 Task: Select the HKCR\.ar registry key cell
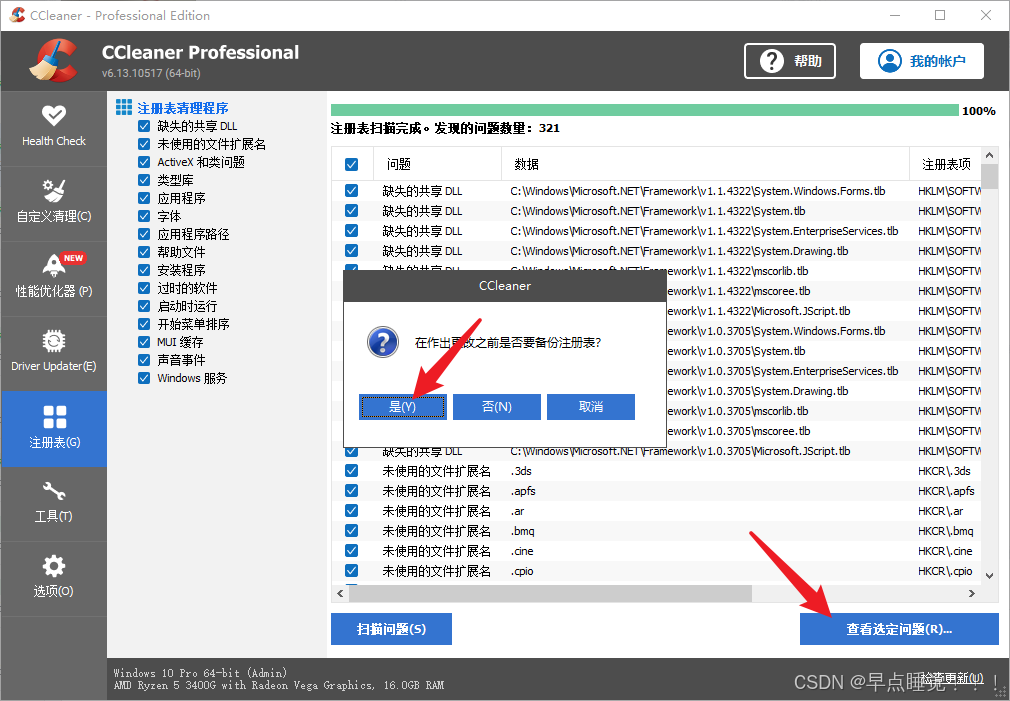click(x=940, y=511)
